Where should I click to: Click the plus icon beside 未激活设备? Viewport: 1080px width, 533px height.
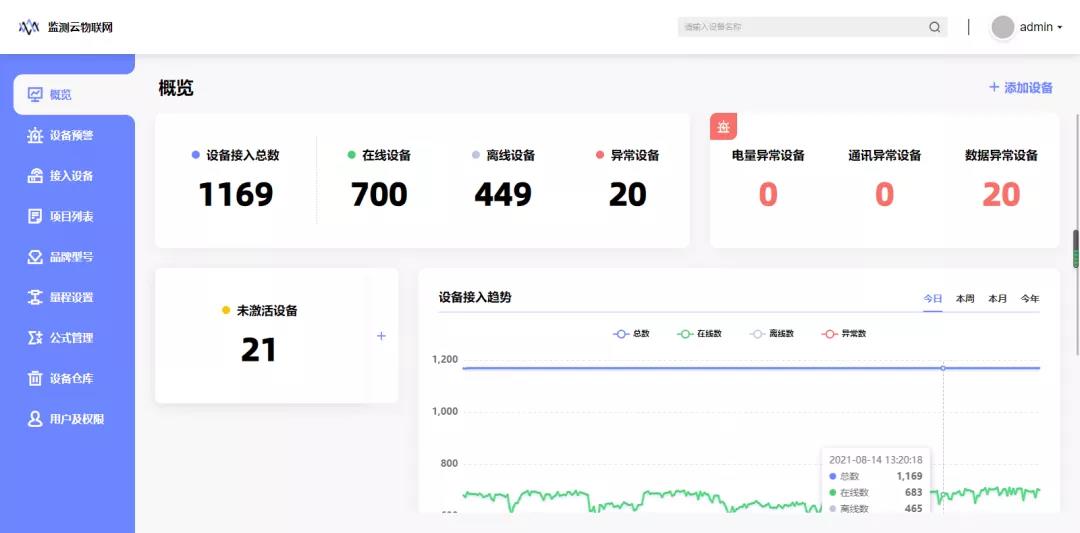381,336
